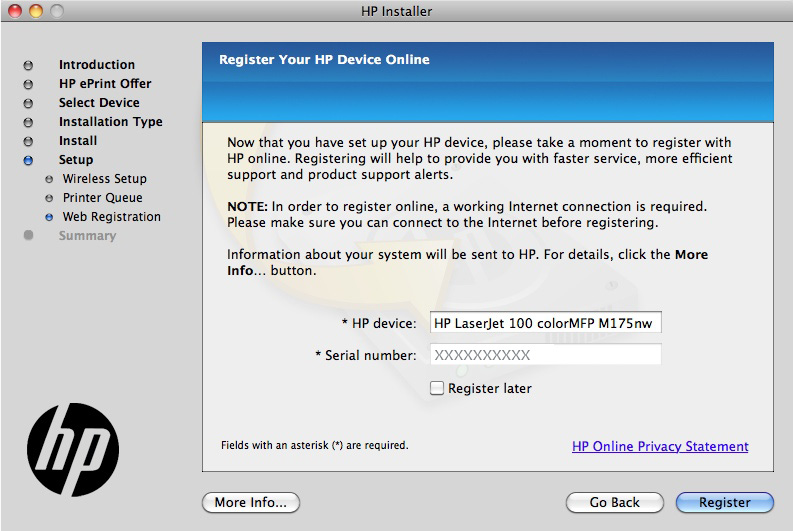The height and width of the screenshot is (531, 793).
Task: Click the HP logo icon
Action: click(x=73, y=449)
